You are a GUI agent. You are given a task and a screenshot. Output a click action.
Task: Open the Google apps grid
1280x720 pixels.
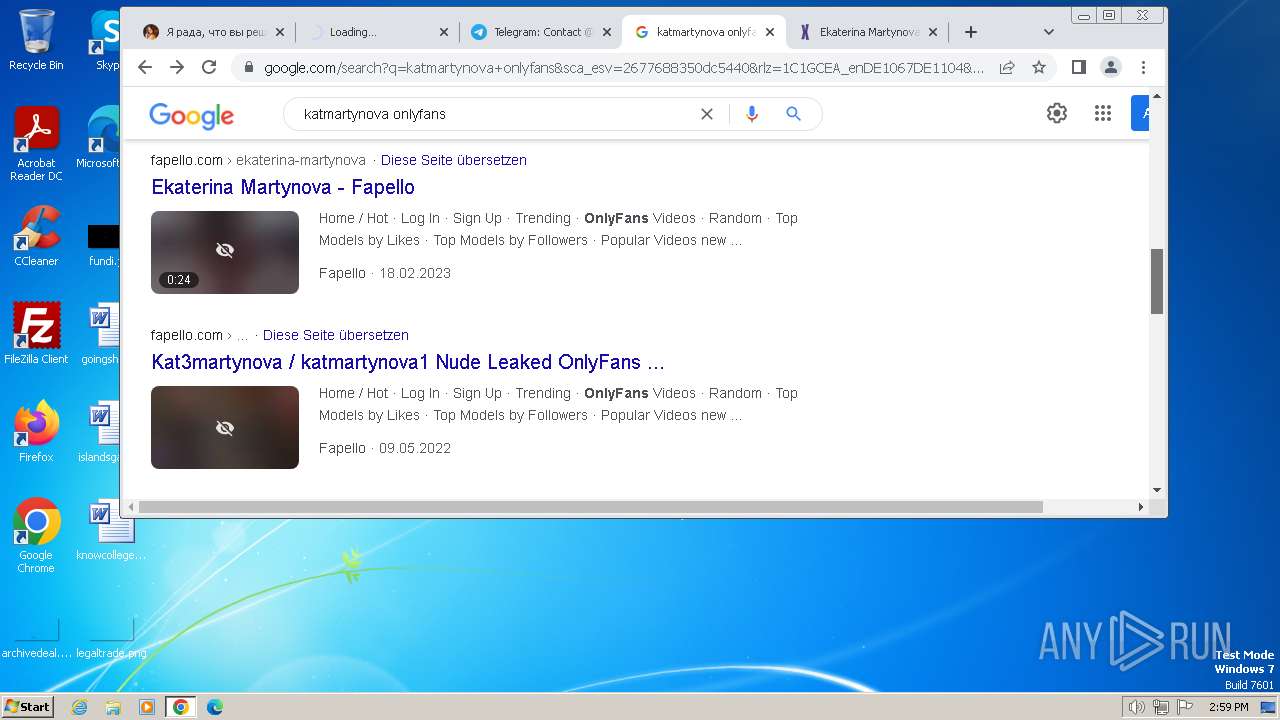pyautogui.click(x=1103, y=113)
